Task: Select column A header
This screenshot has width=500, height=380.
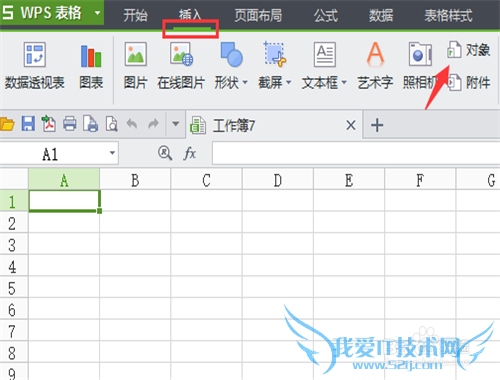Action: point(64,180)
